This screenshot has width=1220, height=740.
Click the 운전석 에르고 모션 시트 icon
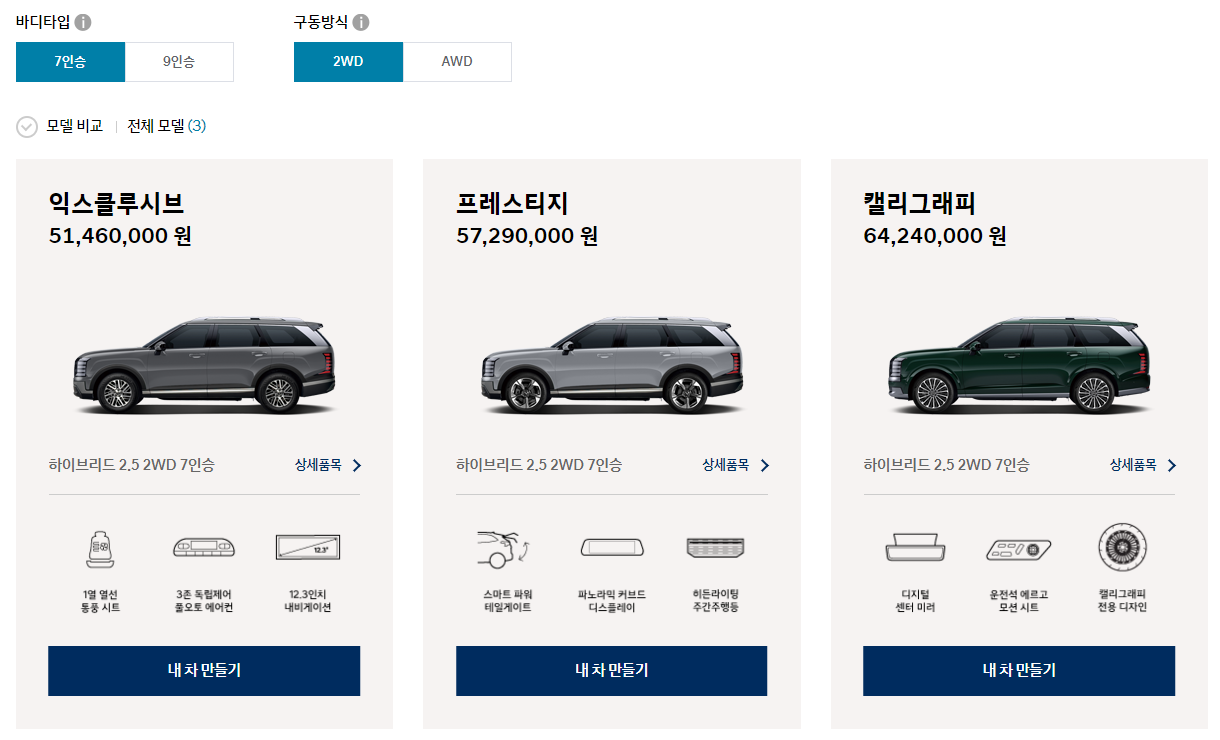1018,547
